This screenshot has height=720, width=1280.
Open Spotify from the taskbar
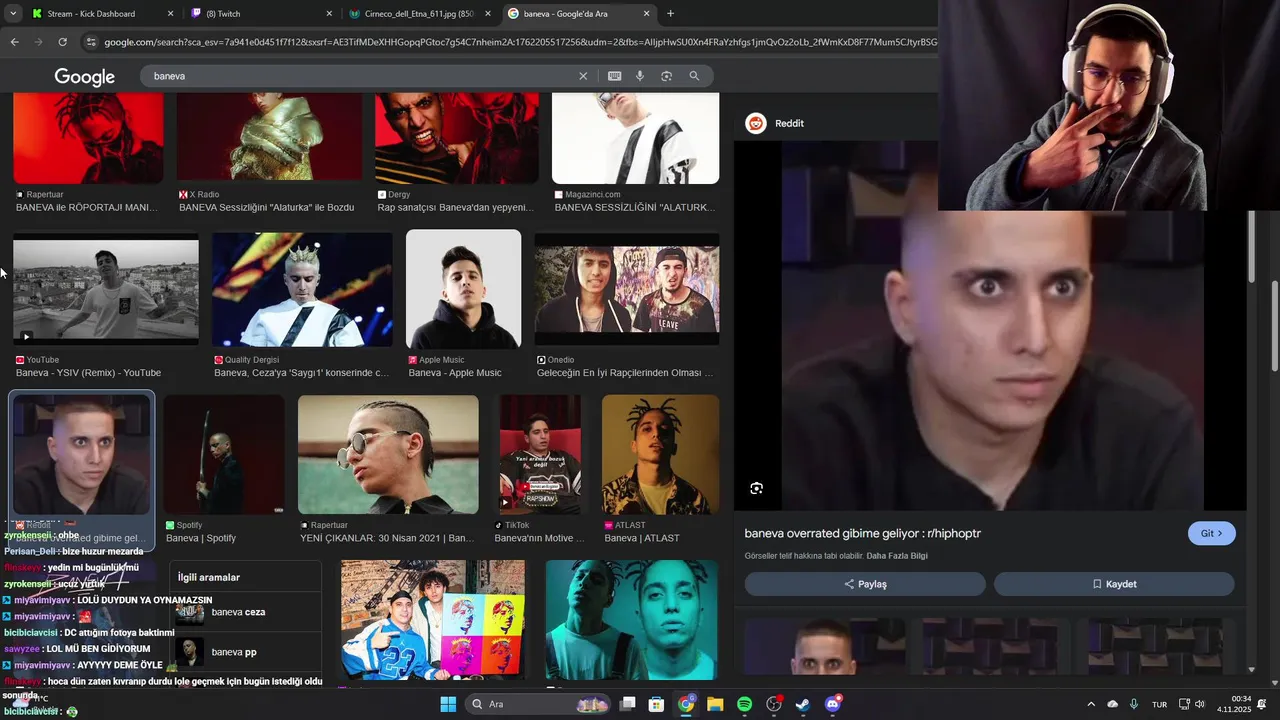pyautogui.click(x=744, y=704)
